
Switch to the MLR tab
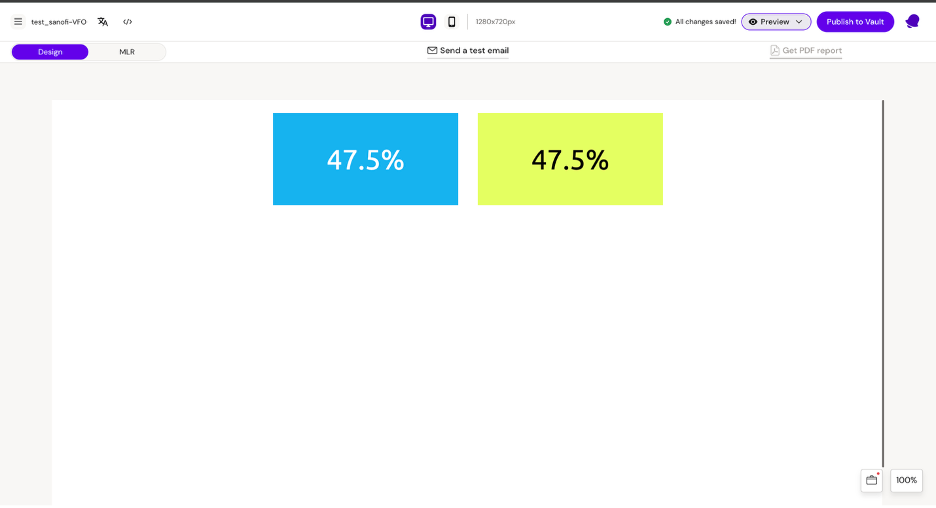[x=127, y=52]
